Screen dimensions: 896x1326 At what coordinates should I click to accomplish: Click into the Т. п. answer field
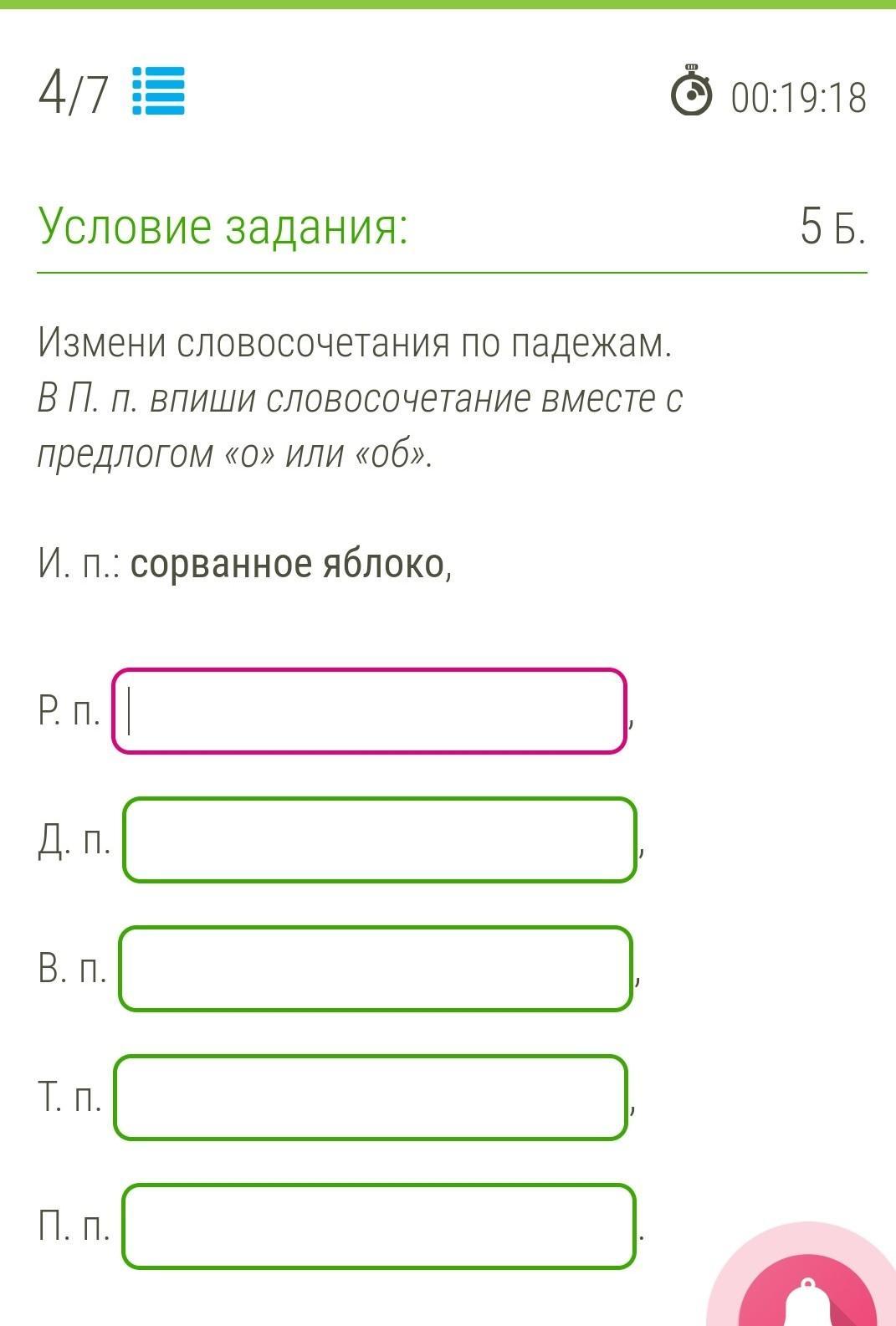point(371,1098)
